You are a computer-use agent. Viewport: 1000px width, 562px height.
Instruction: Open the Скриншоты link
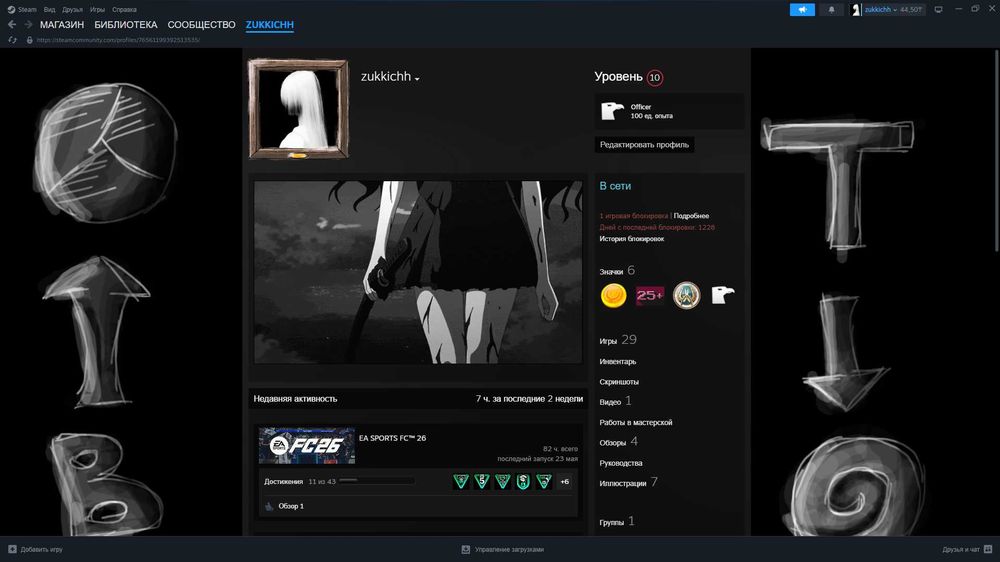tap(619, 381)
